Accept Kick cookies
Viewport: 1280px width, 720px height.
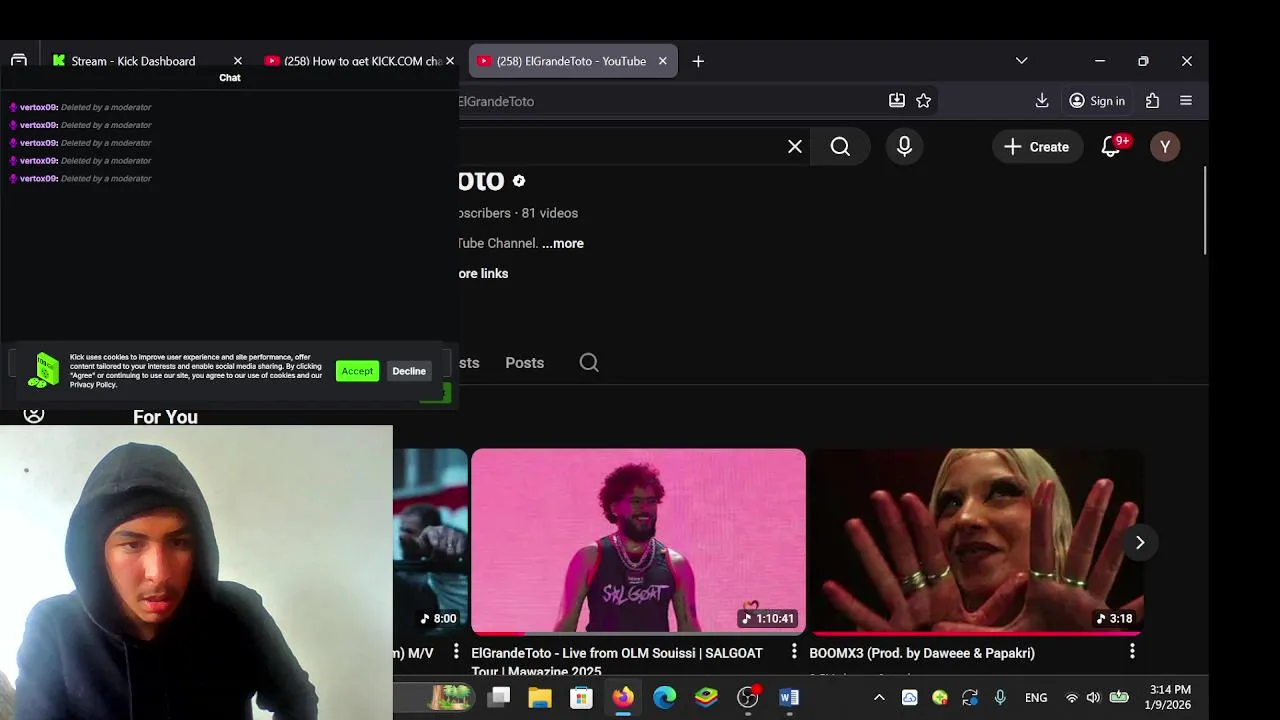[357, 371]
